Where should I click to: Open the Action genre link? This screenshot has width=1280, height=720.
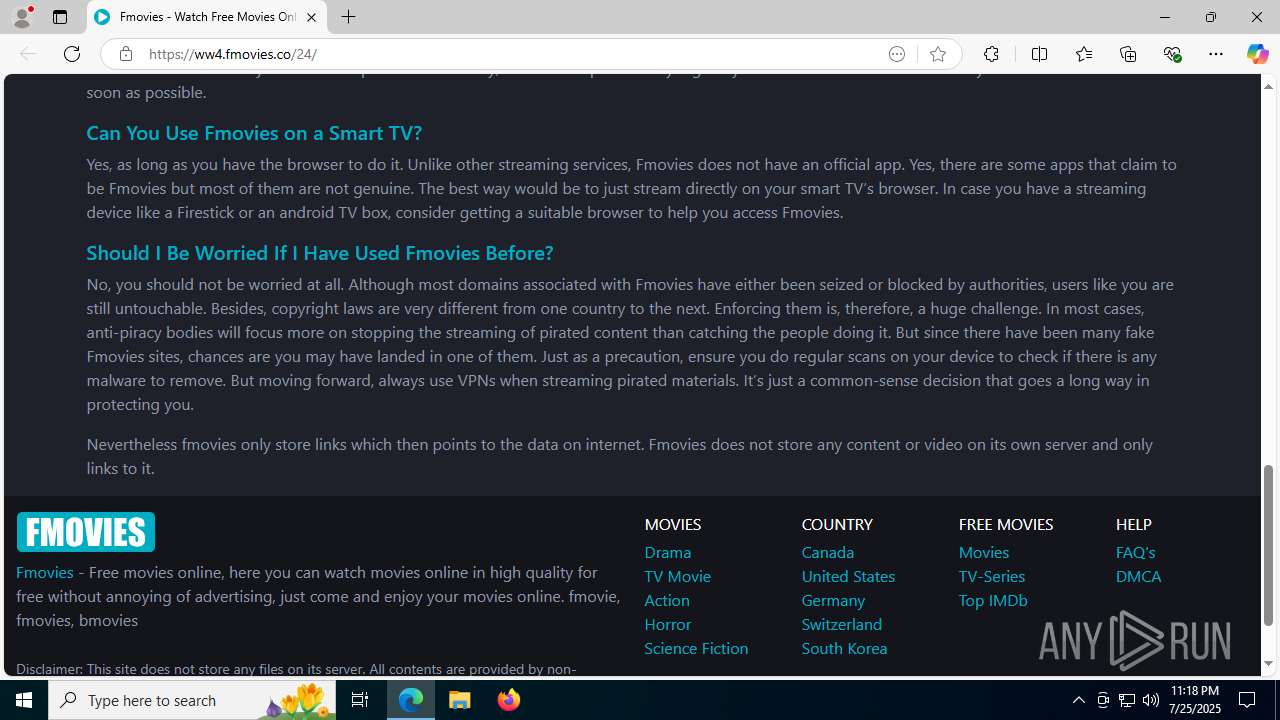667,600
